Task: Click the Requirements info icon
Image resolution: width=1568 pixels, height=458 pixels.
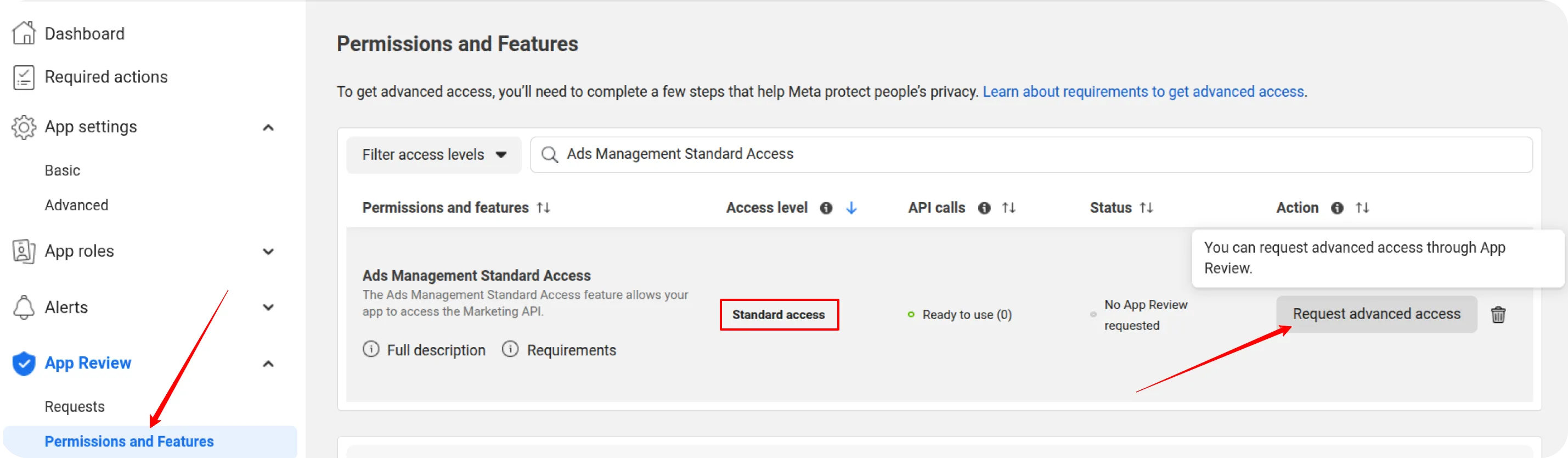Action: [x=510, y=349]
